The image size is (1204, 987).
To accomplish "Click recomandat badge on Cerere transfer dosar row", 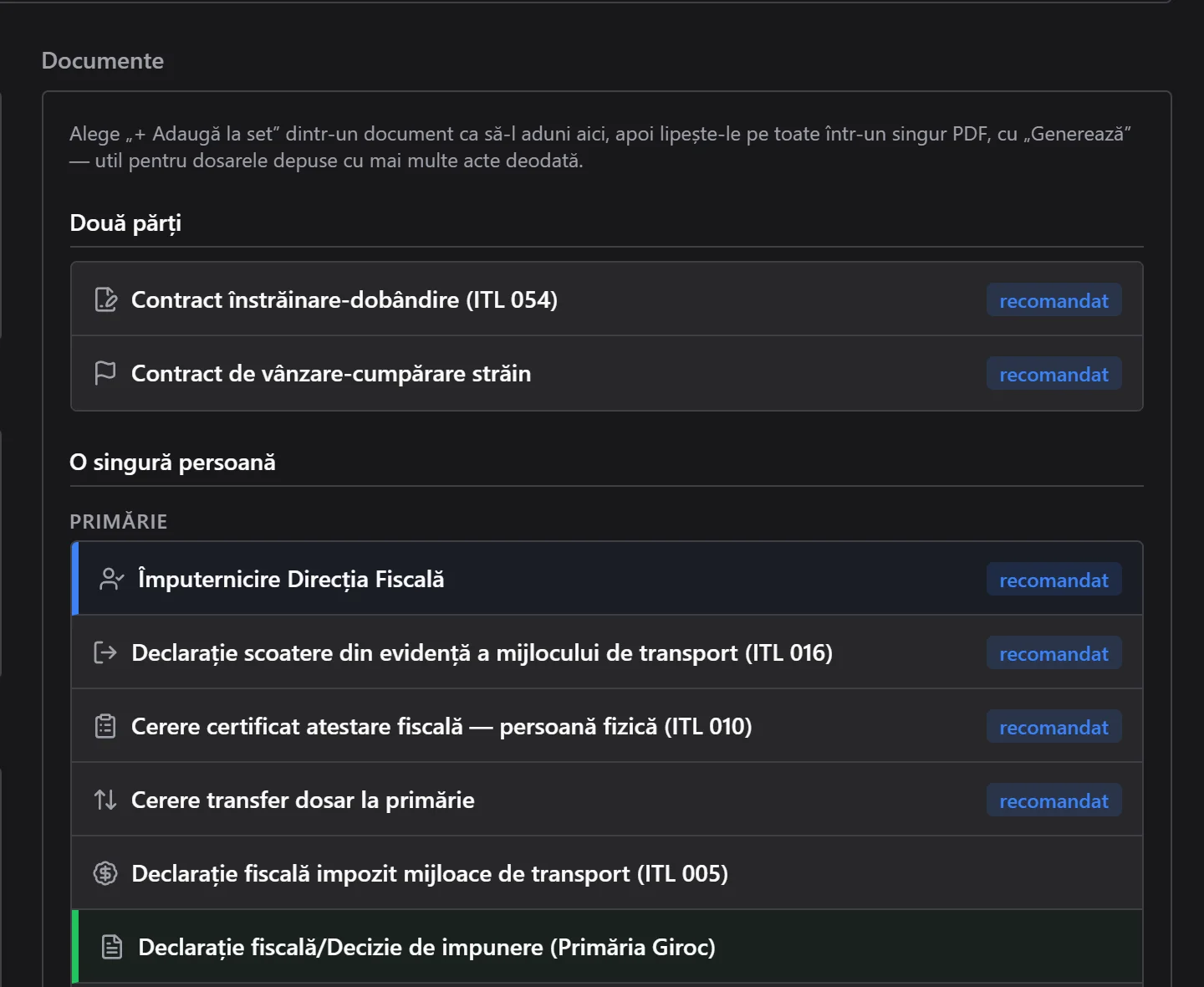I will tap(1053, 800).
